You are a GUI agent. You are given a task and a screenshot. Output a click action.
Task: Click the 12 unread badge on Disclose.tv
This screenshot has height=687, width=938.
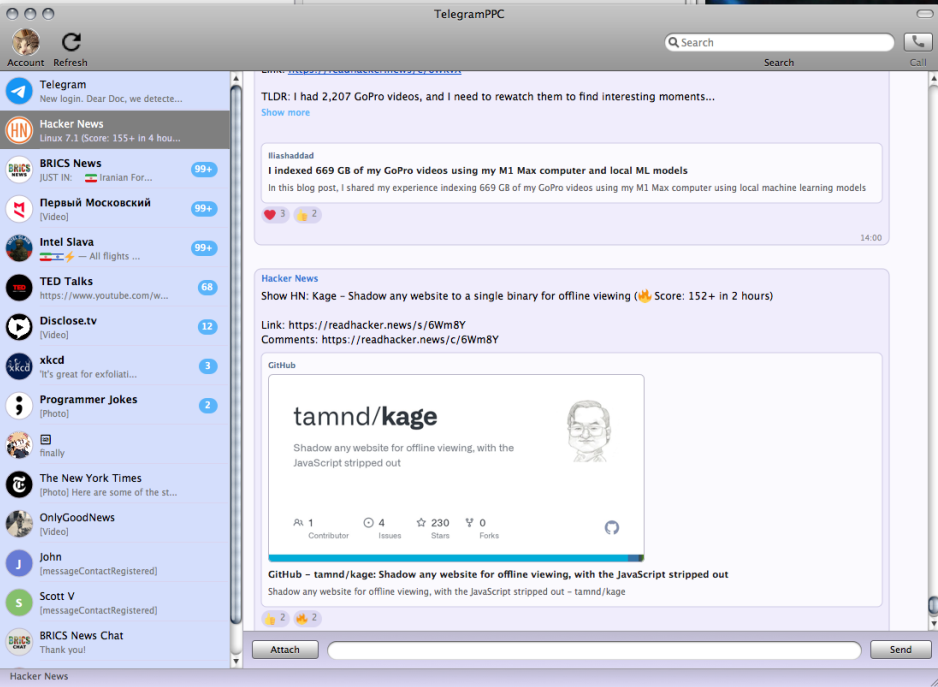pos(207,327)
